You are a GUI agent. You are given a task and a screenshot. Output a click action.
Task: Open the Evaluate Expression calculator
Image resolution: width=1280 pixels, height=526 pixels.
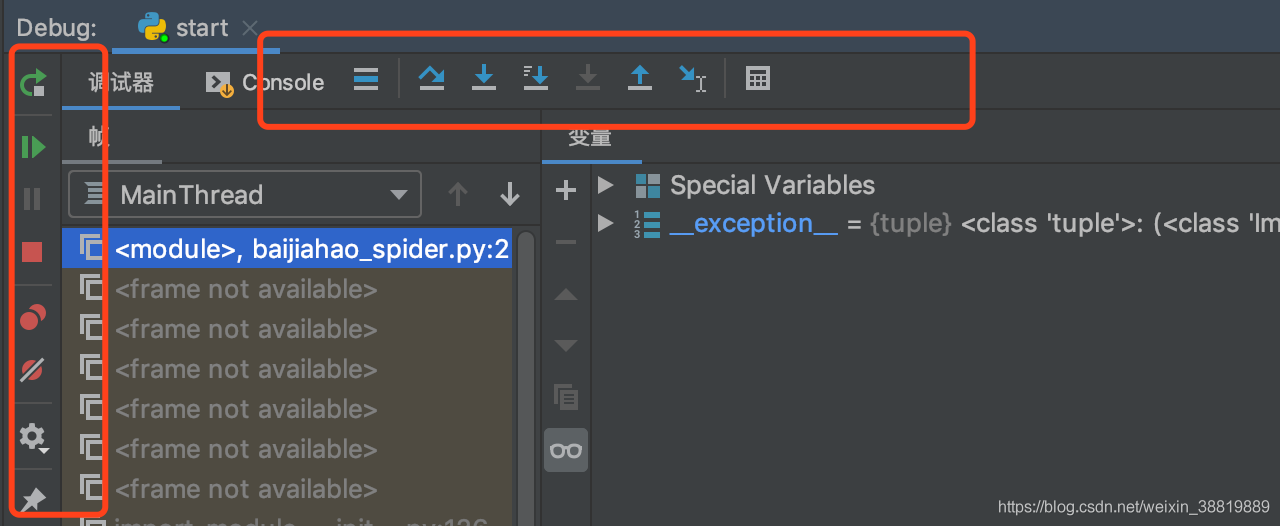pyautogui.click(x=758, y=79)
